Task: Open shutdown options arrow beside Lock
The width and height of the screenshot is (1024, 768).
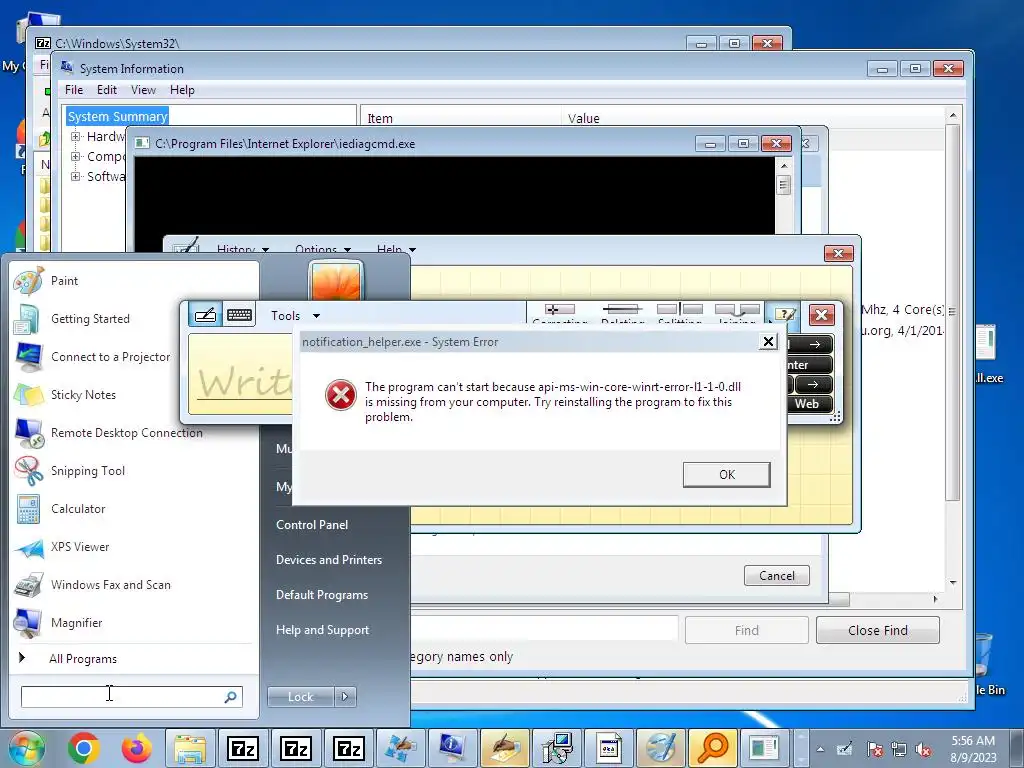Action: 345,697
